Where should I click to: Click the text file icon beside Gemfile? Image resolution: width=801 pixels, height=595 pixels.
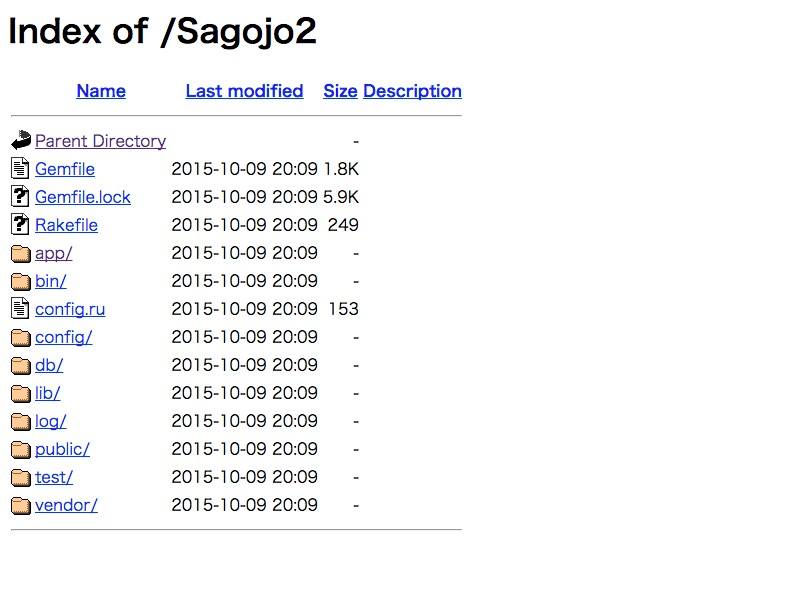[20, 169]
